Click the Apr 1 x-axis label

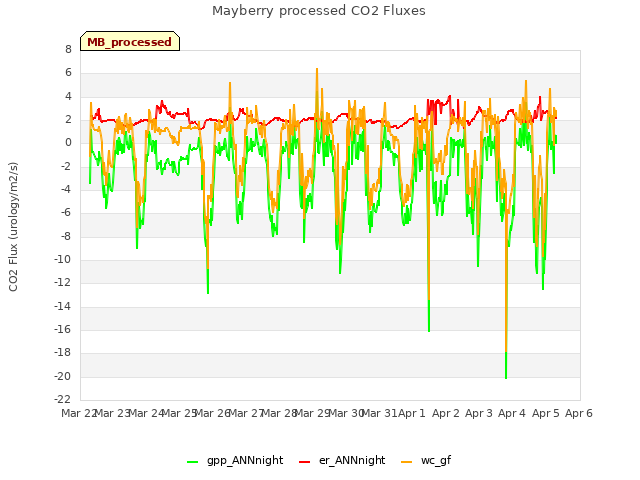coord(412,413)
